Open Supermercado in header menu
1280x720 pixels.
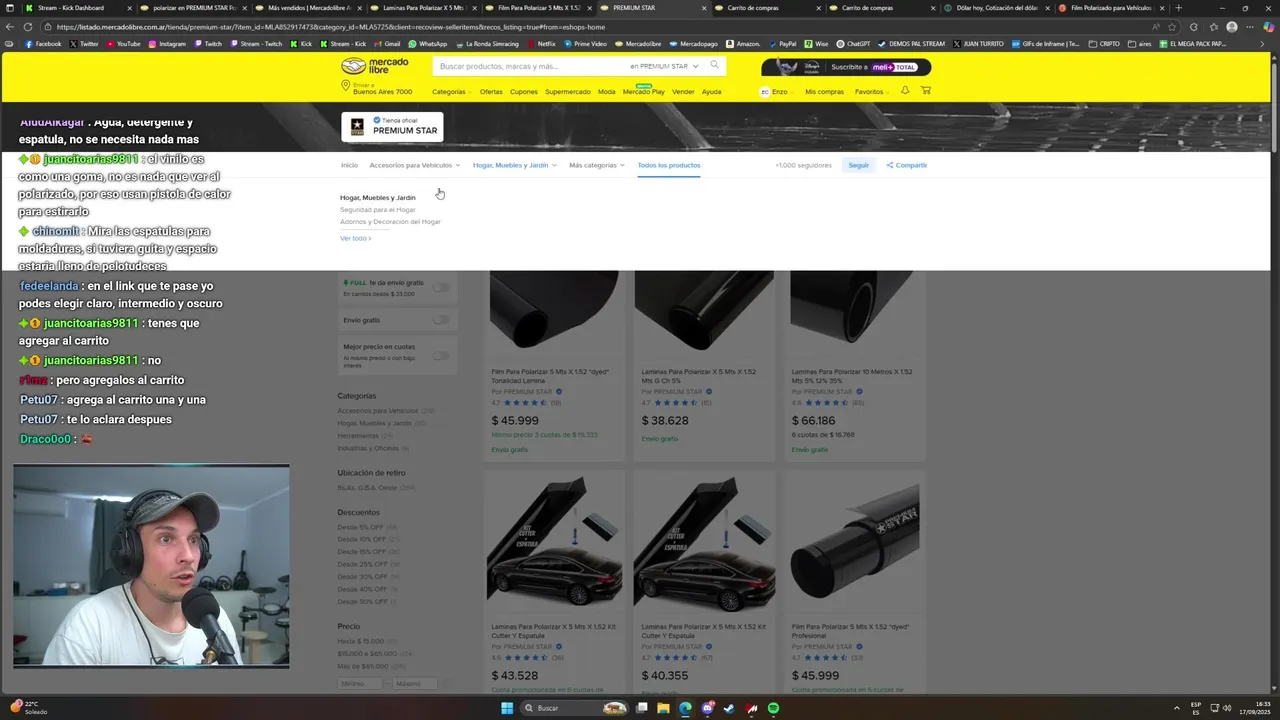(x=568, y=91)
